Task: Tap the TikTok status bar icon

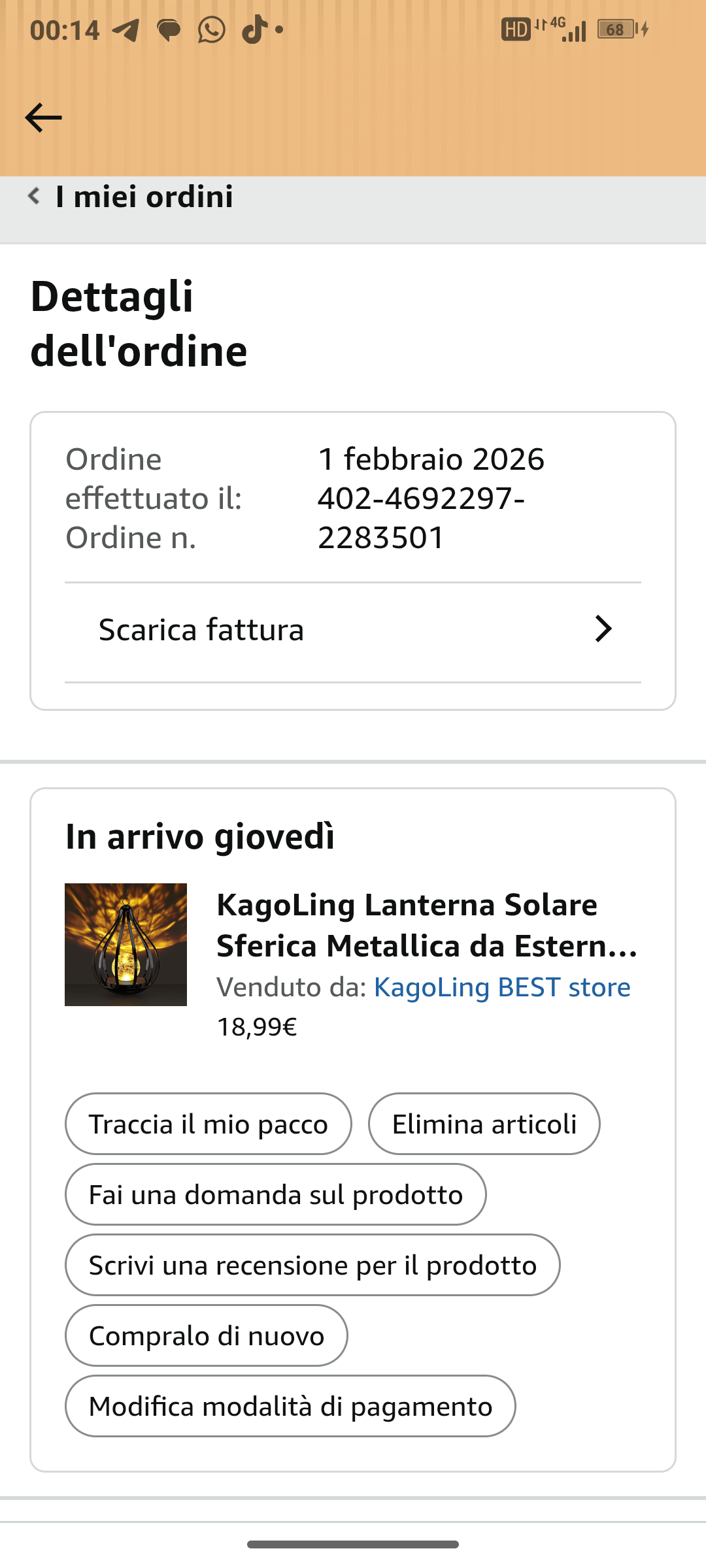Action: (254, 29)
